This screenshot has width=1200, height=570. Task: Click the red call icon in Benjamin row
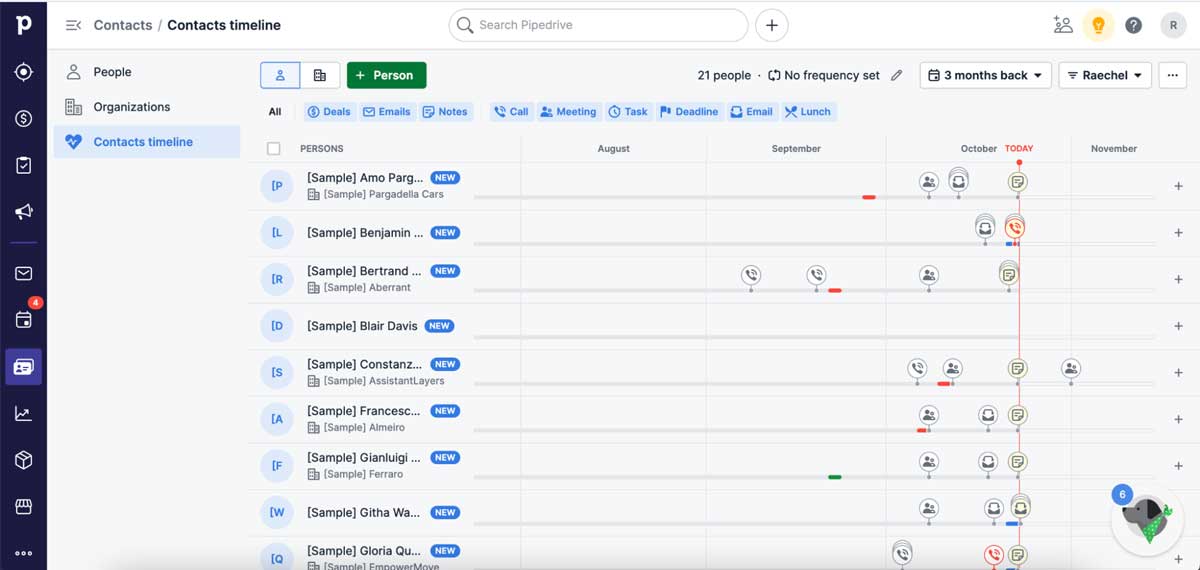point(1015,228)
